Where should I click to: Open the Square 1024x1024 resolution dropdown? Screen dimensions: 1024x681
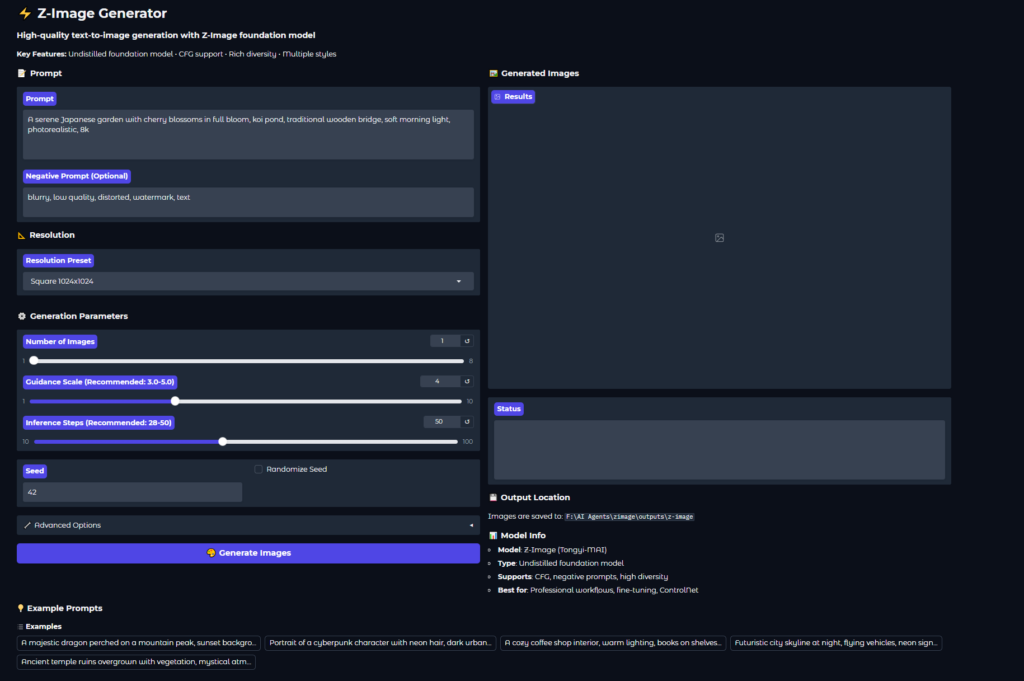click(248, 282)
